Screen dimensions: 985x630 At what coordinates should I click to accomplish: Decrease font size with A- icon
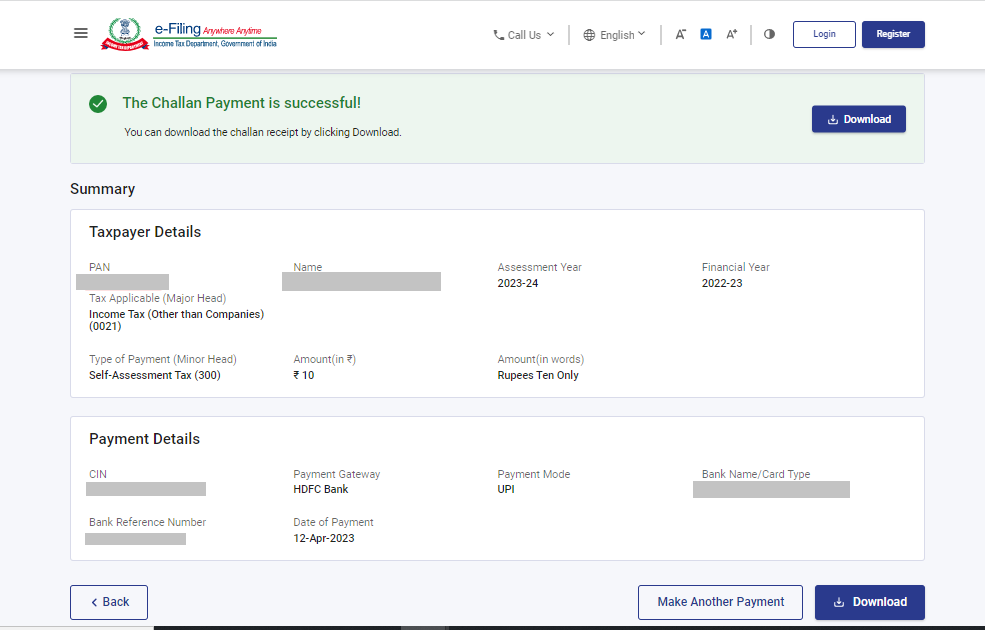click(680, 34)
